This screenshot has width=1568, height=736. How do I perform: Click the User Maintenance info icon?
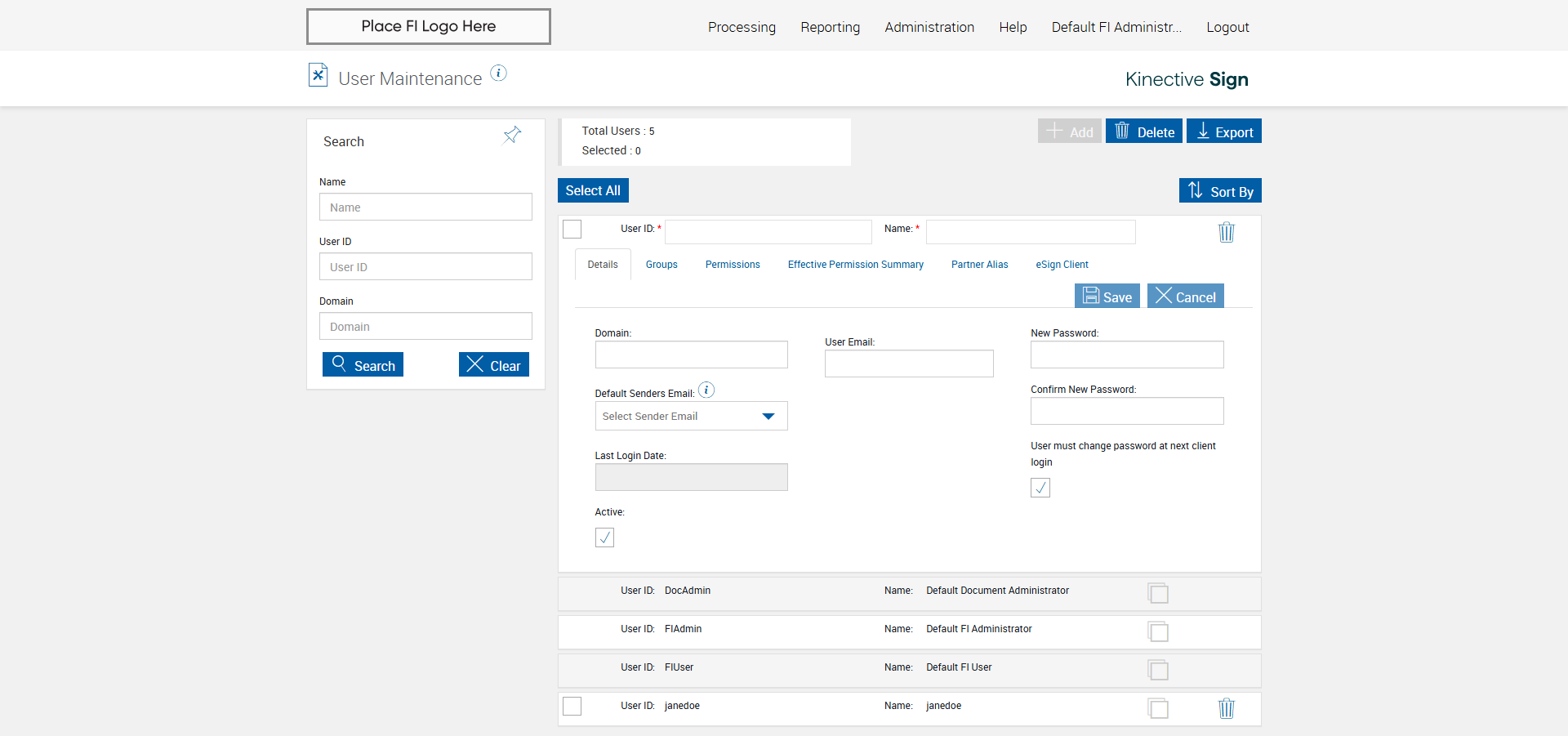[498, 74]
